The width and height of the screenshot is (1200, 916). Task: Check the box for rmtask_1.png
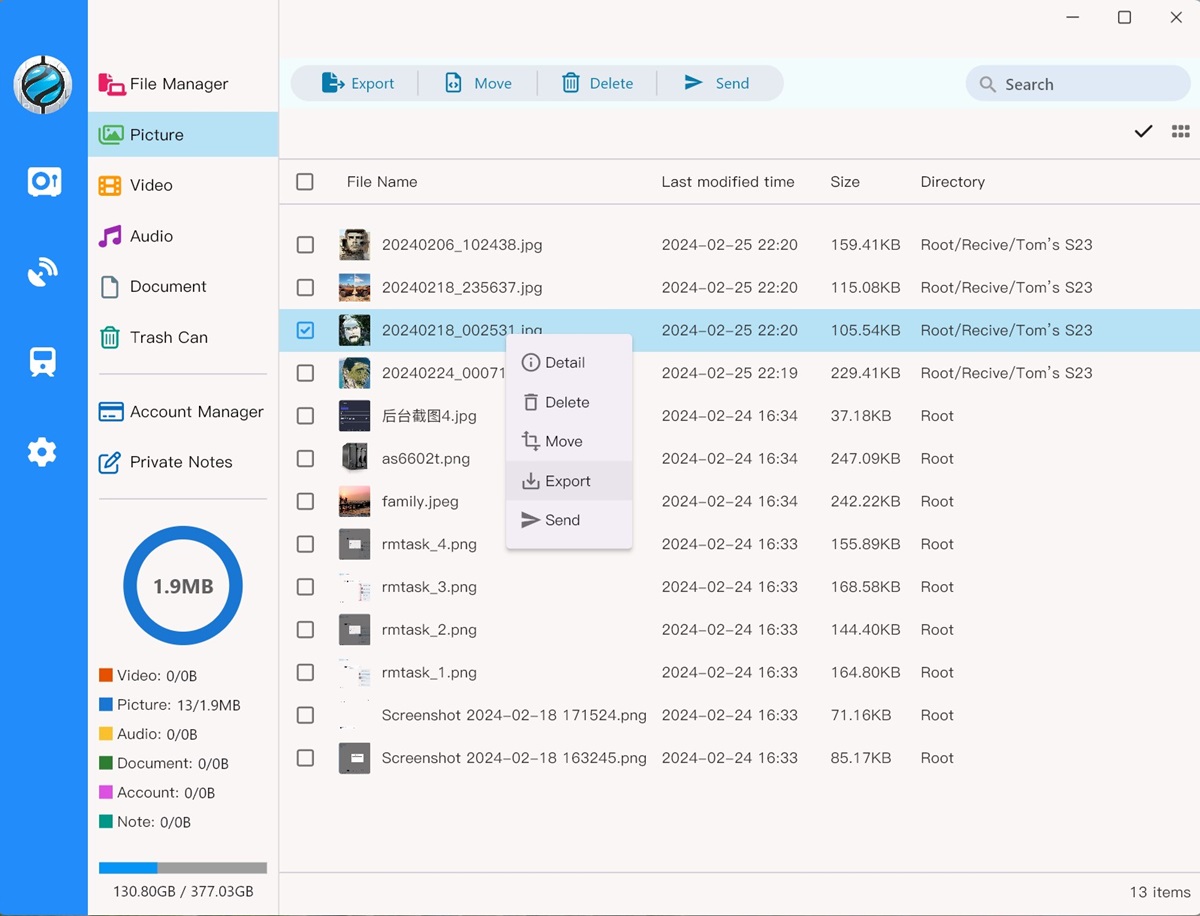(305, 673)
